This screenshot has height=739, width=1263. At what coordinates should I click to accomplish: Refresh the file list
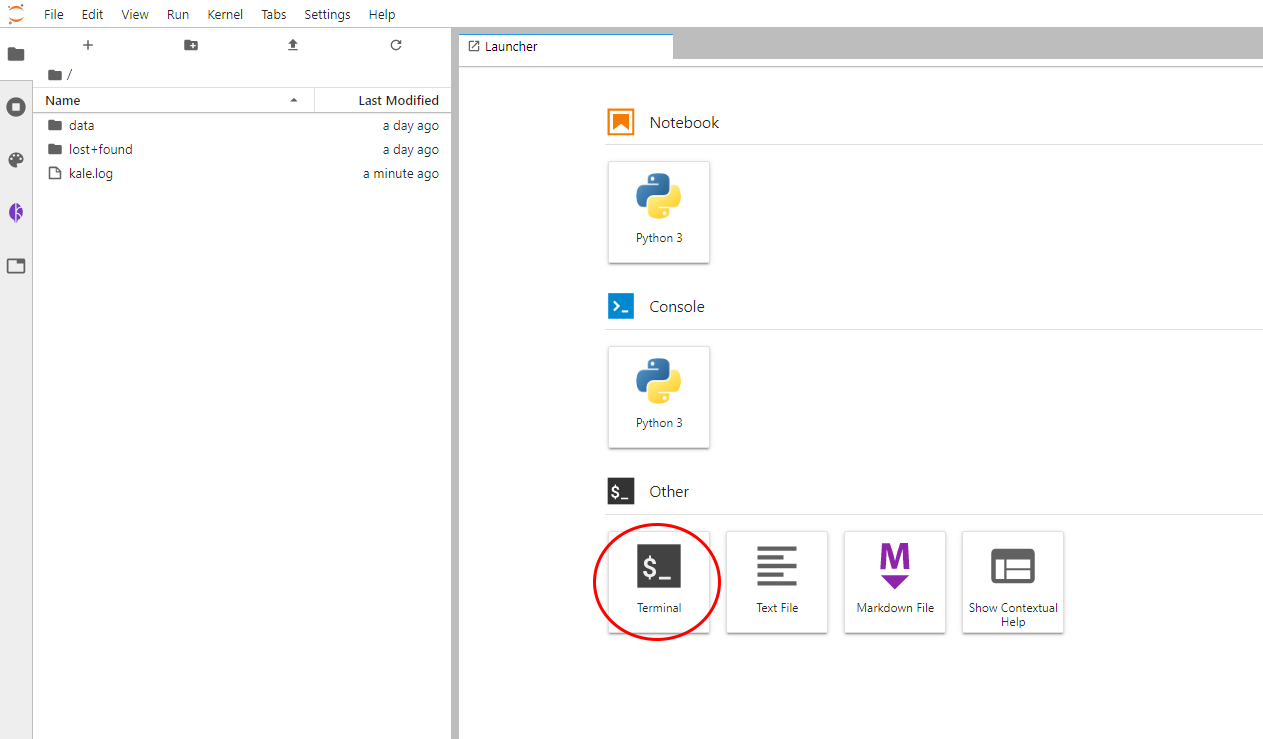tap(396, 45)
